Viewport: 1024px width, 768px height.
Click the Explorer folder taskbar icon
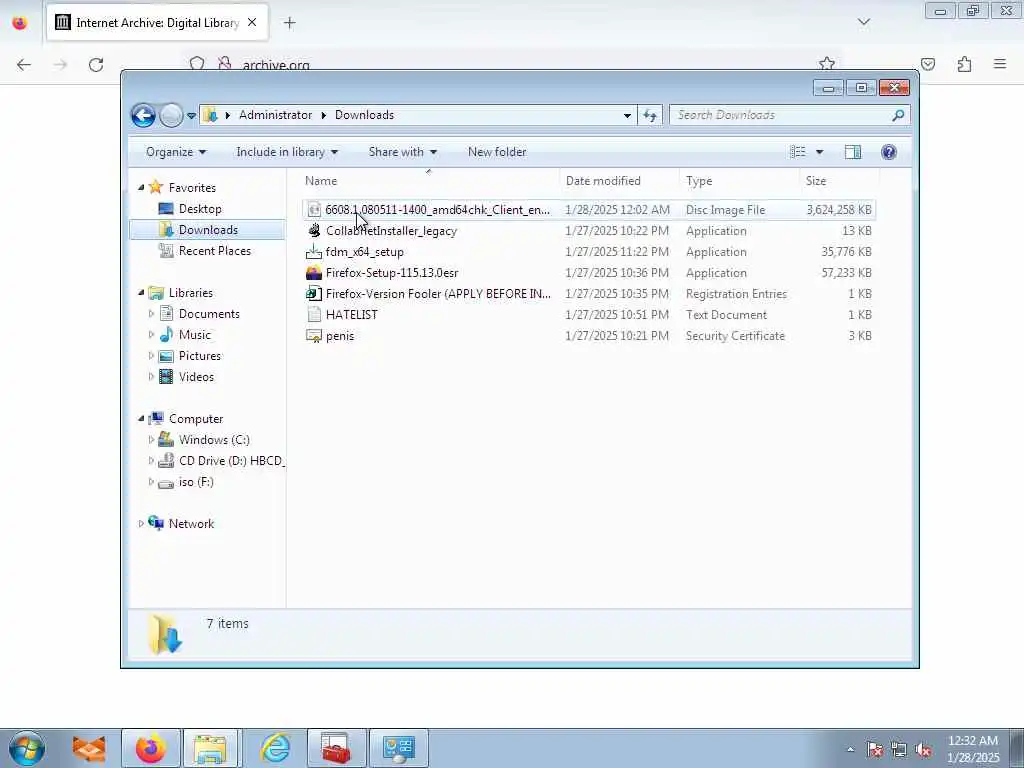click(212, 748)
